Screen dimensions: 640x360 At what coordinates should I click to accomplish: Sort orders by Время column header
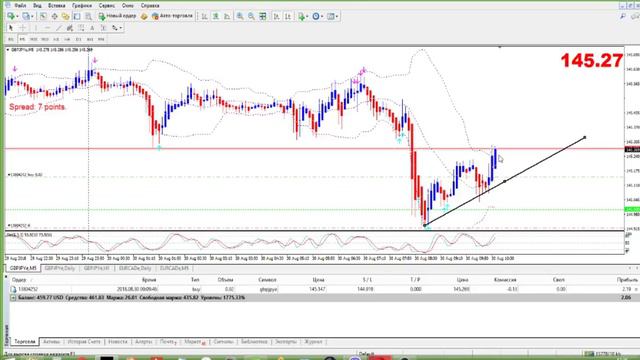point(149,280)
